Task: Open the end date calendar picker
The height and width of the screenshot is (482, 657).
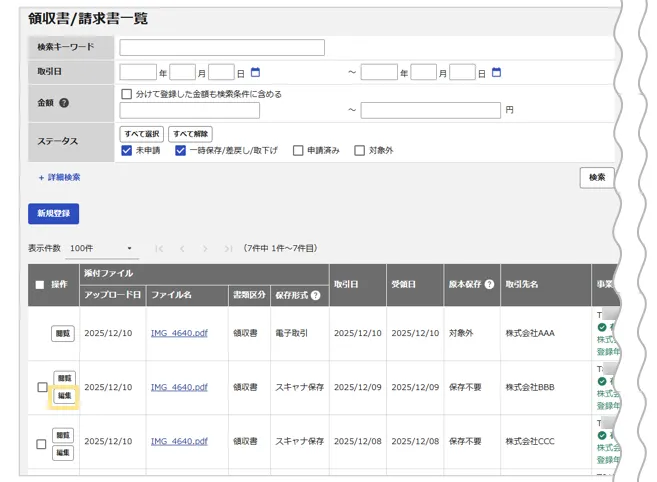Action: point(496,73)
